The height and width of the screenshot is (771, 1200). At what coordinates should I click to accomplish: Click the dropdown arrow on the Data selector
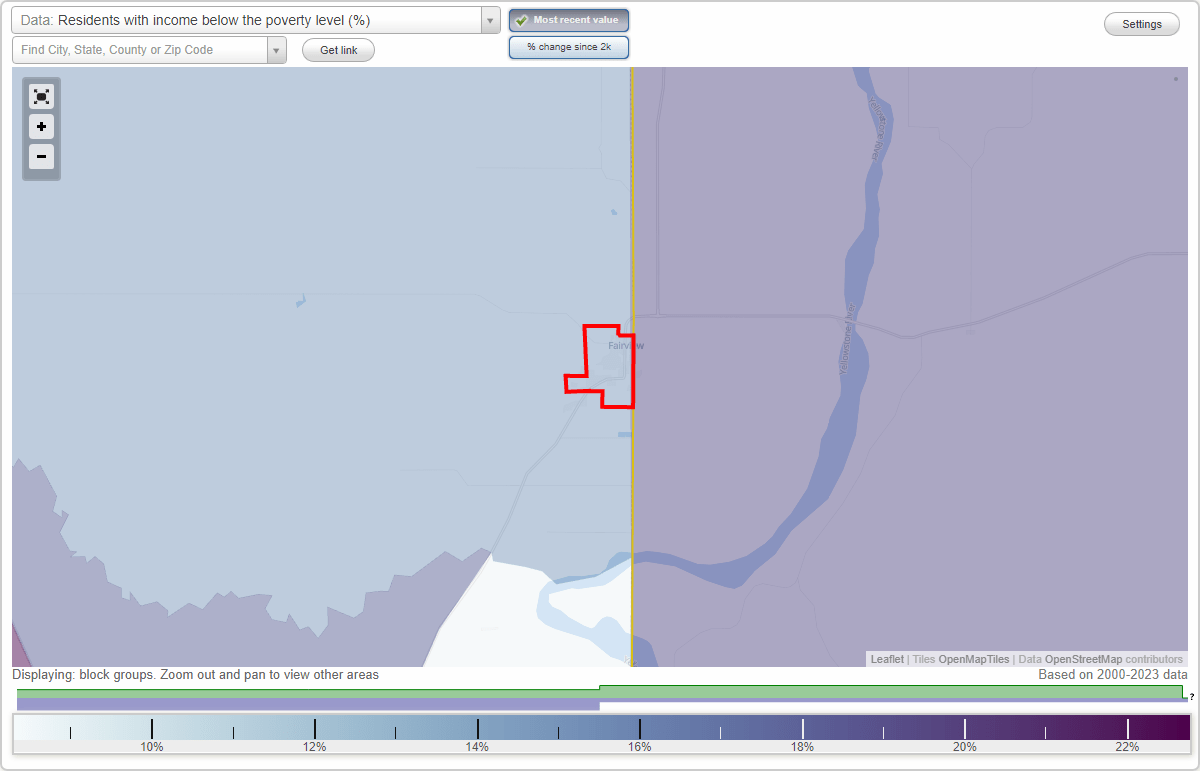(x=489, y=20)
